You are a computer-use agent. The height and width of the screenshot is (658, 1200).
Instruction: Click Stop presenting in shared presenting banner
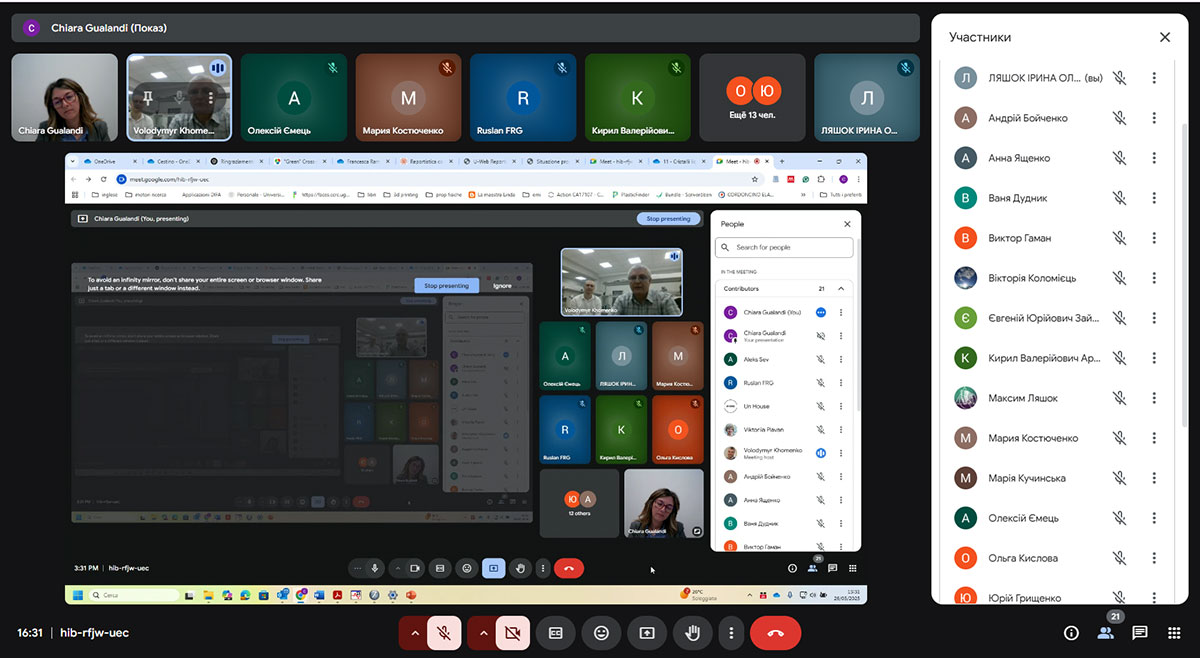tap(668, 218)
